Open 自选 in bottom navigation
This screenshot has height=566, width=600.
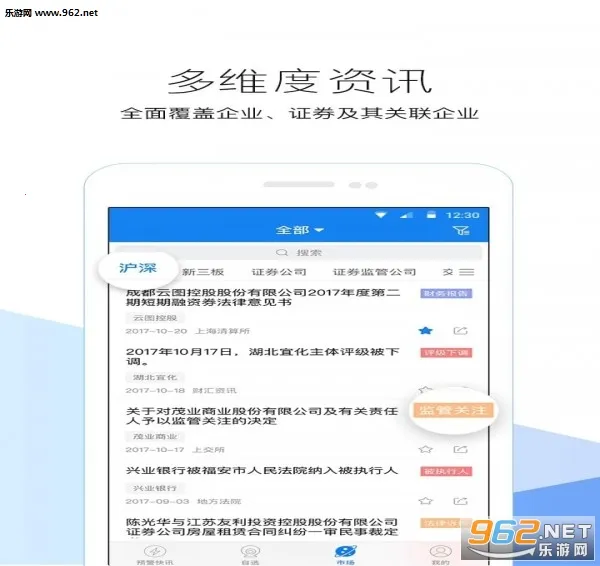[248, 554]
